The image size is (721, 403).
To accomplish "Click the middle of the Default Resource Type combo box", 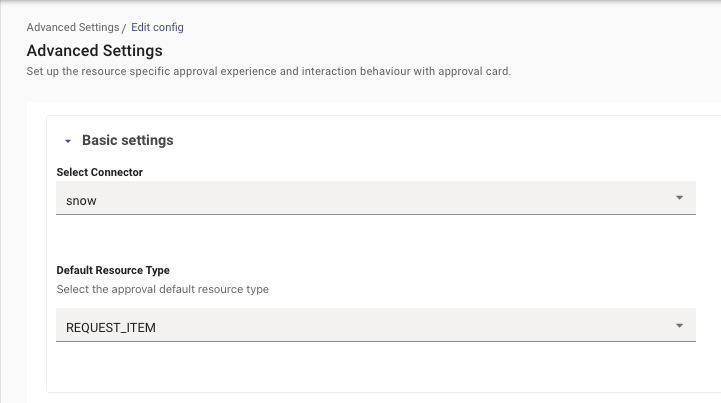I will point(376,325).
